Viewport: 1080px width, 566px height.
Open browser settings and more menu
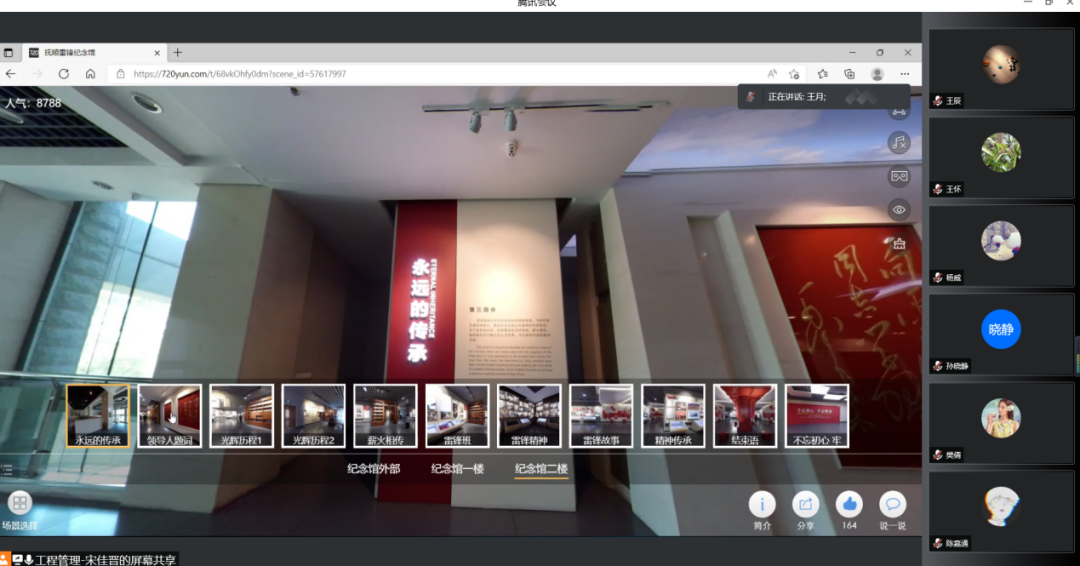click(905, 74)
